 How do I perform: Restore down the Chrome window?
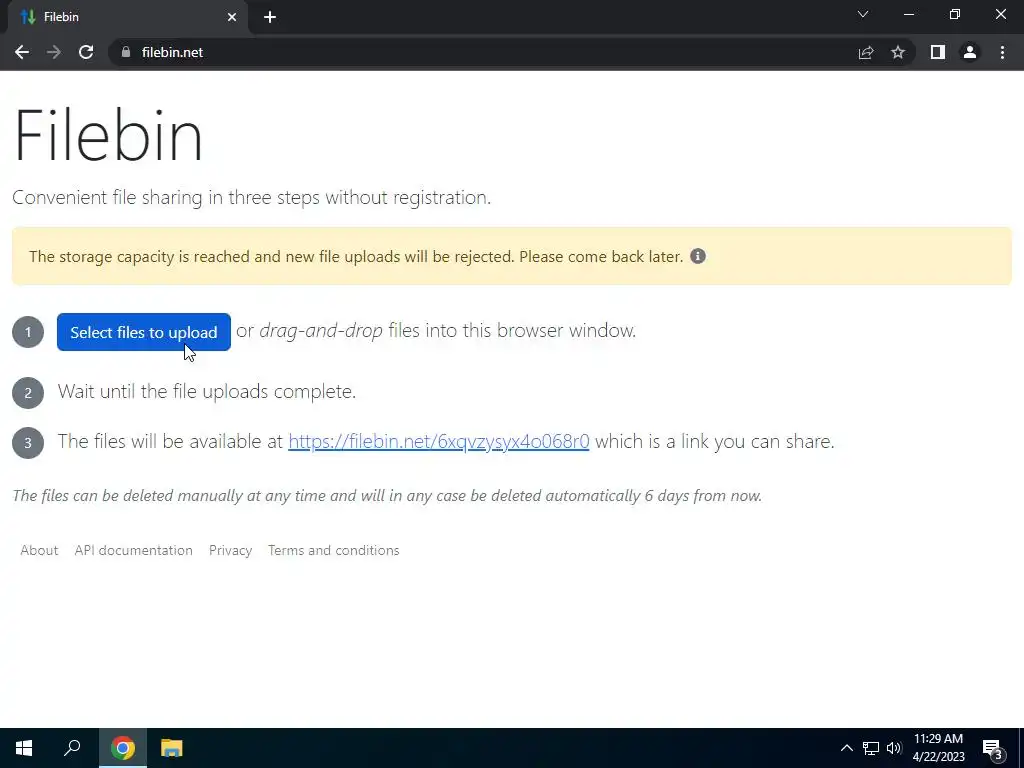click(955, 14)
